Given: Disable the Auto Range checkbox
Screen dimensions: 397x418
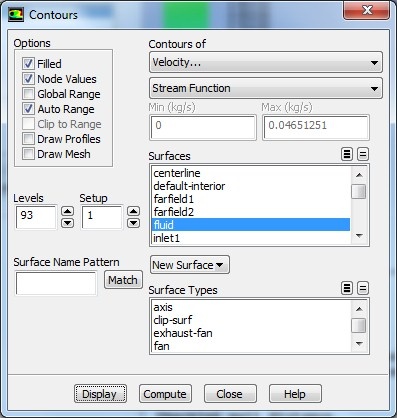Looking at the screenshot, I should click(x=28, y=109).
